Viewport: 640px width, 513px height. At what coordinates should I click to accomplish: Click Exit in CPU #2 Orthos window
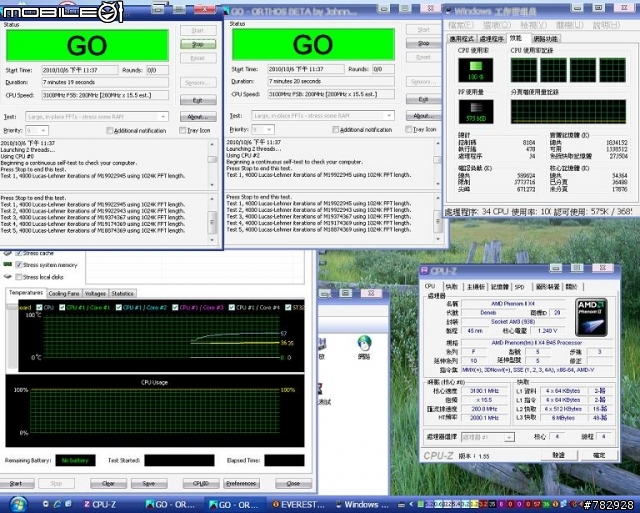pyautogui.click(x=424, y=99)
